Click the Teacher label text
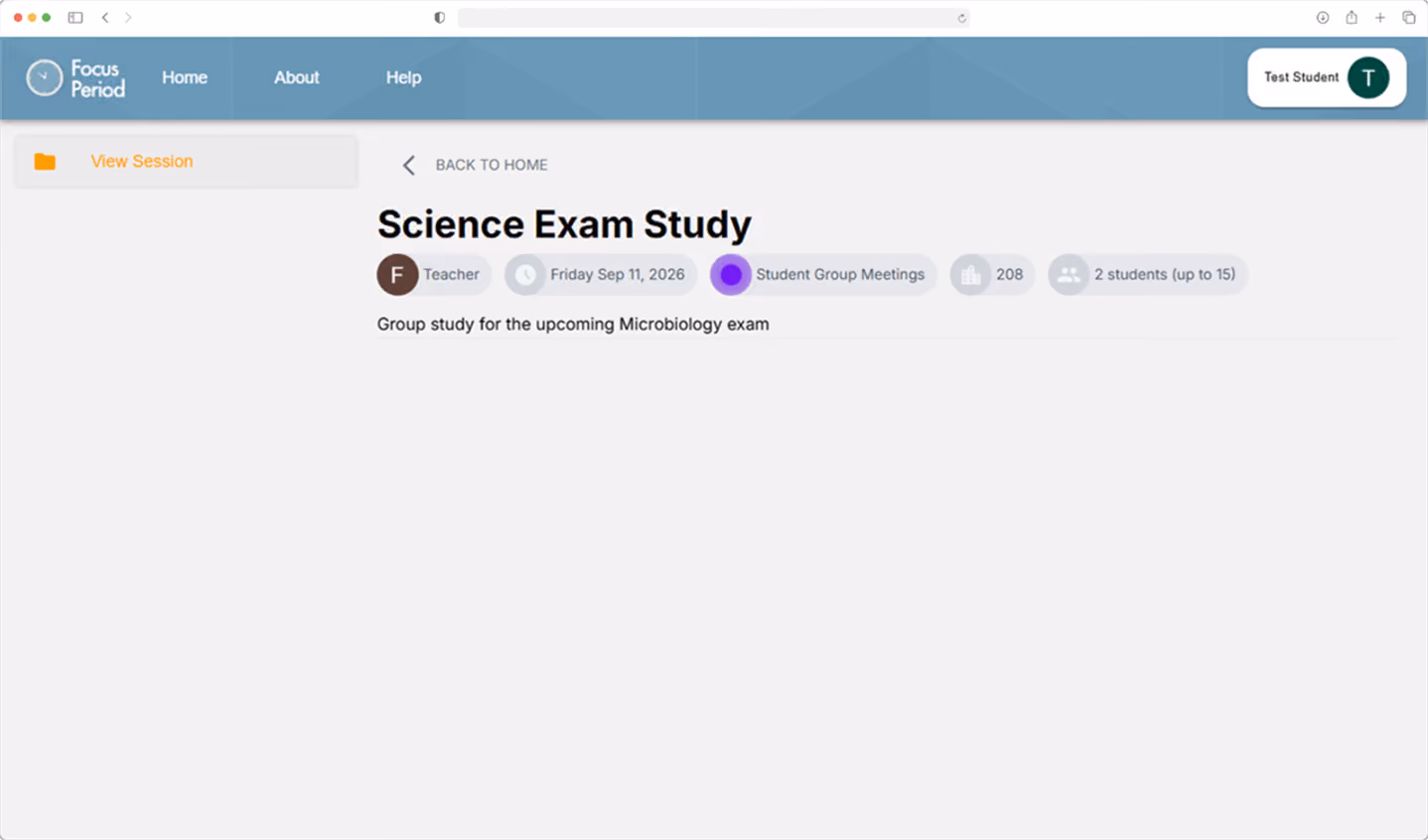 [x=452, y=275]
